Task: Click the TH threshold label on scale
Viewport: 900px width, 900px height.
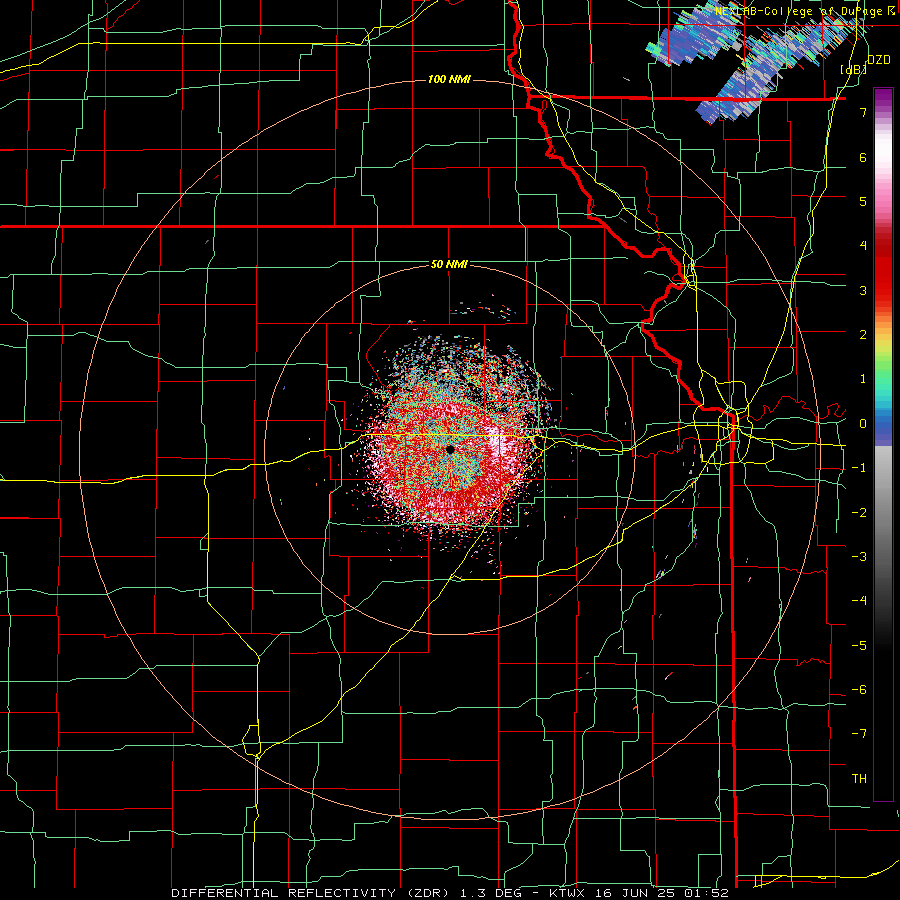Action: coord(859,779)
